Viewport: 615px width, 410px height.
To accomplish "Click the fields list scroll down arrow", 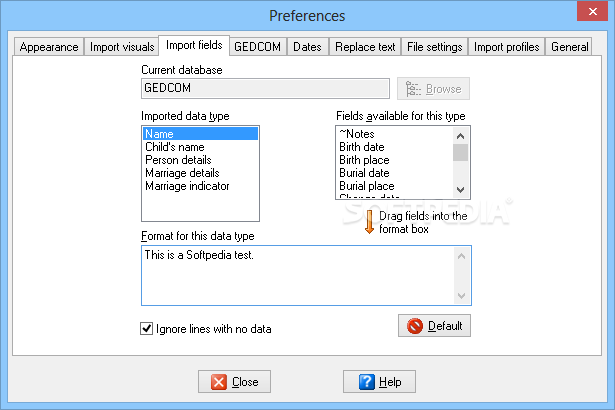I will 460,190.
